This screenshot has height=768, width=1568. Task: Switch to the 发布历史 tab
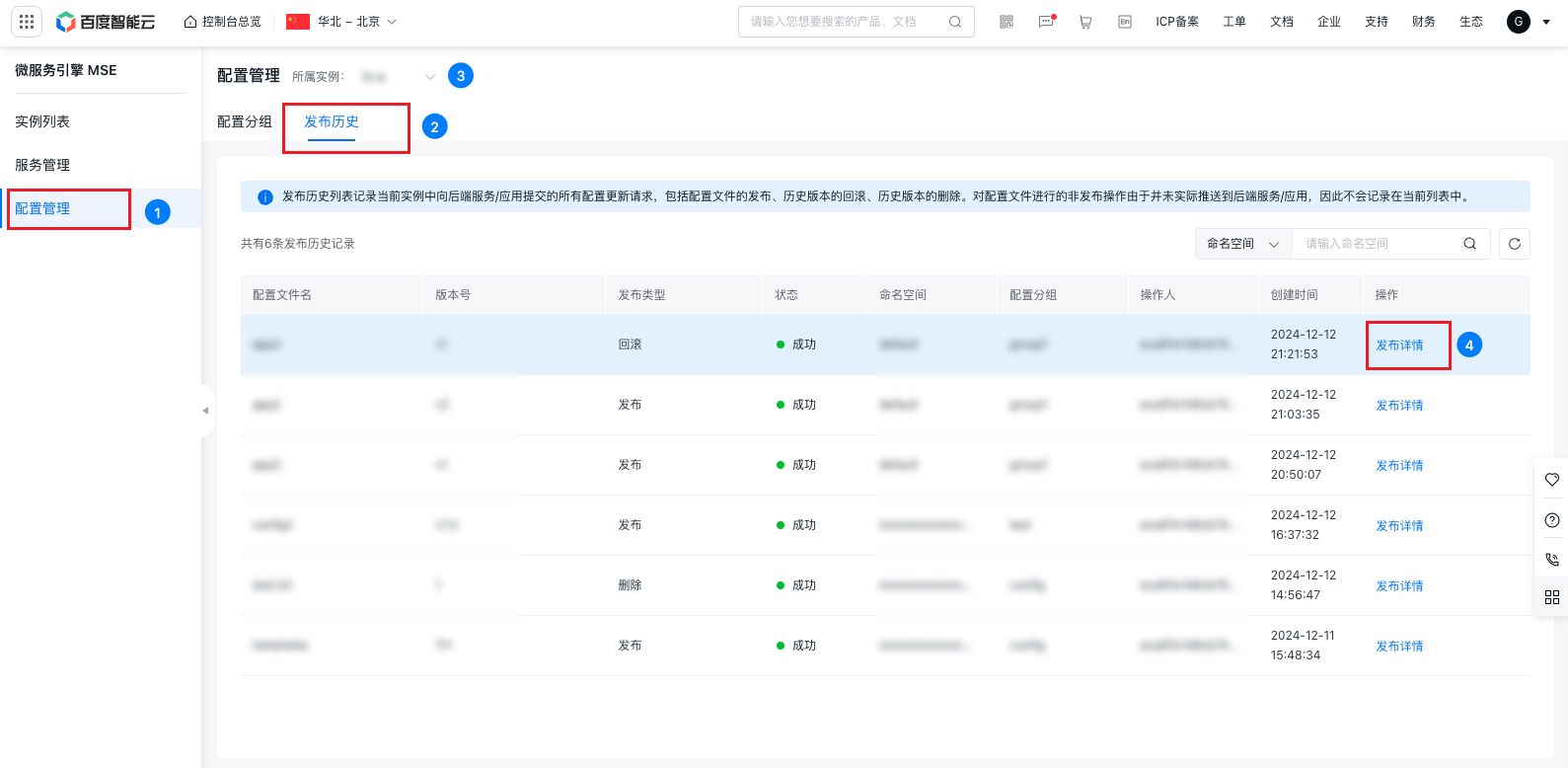[332, 121]
